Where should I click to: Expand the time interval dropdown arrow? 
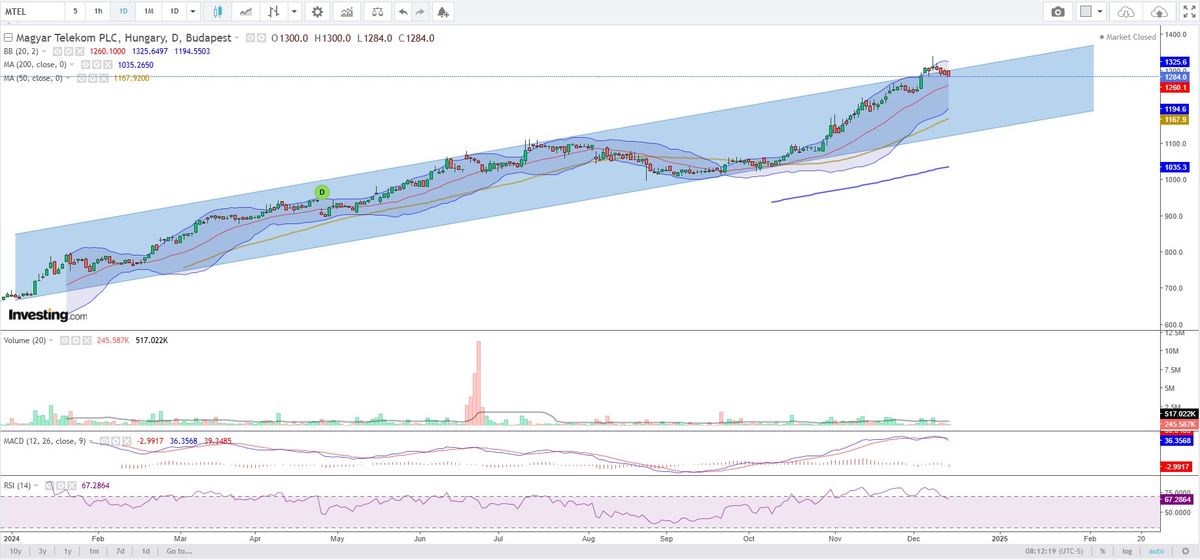pyautogui.click(x=193, y=12)
